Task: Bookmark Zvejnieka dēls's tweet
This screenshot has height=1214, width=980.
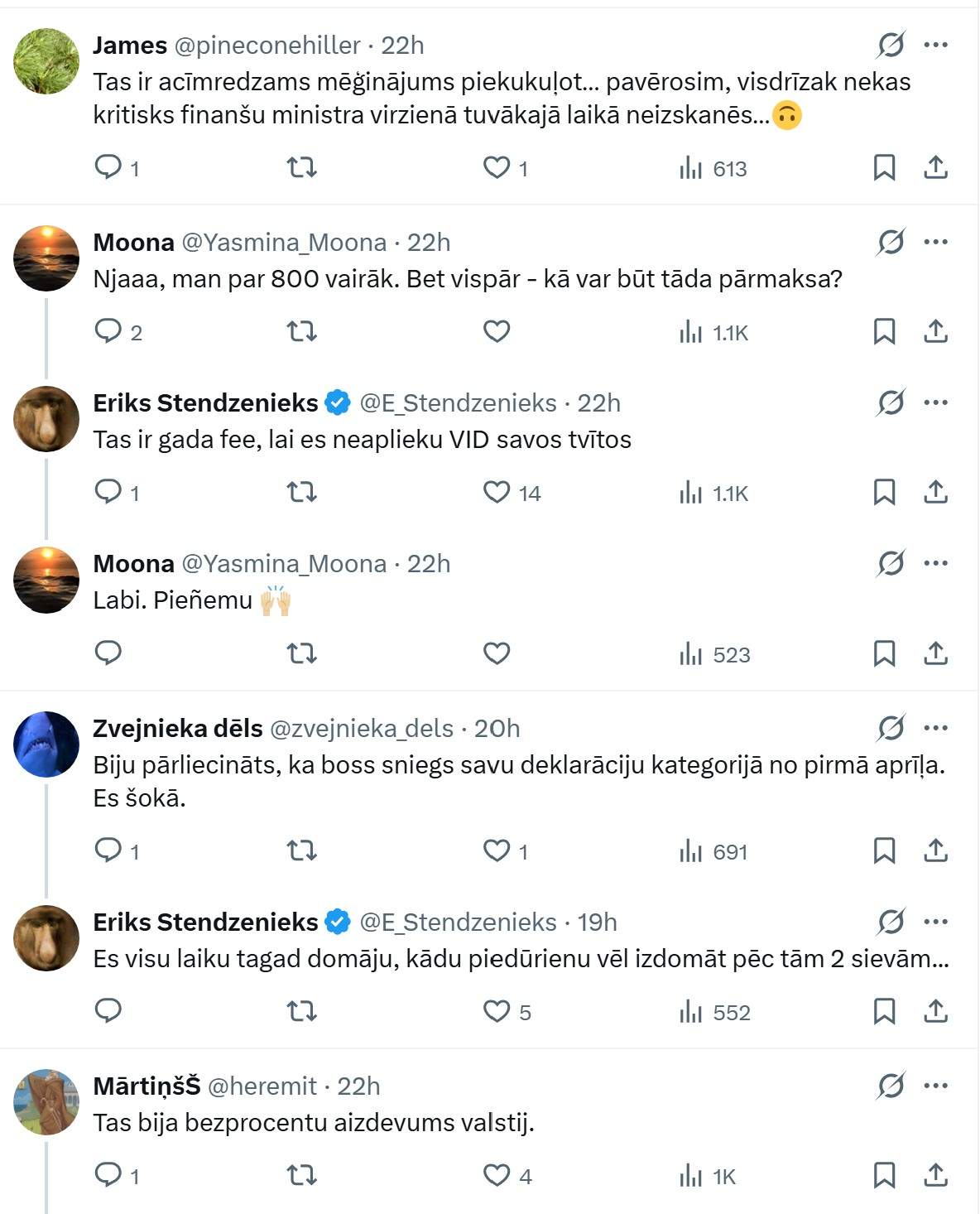Action: (x=884, y=851)
